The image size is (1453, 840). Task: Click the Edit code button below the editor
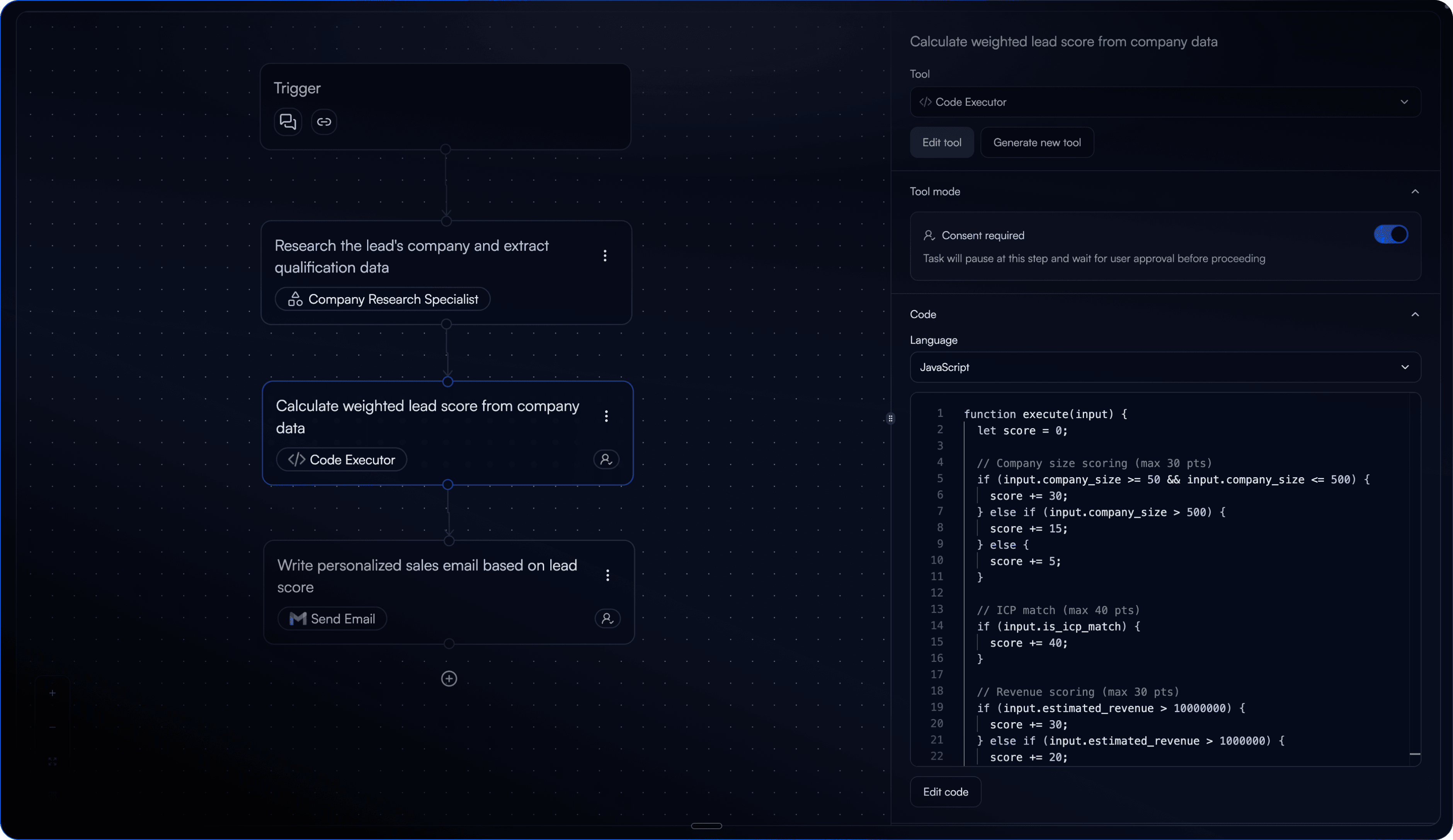pyautogui.click(x=945, y=792)
